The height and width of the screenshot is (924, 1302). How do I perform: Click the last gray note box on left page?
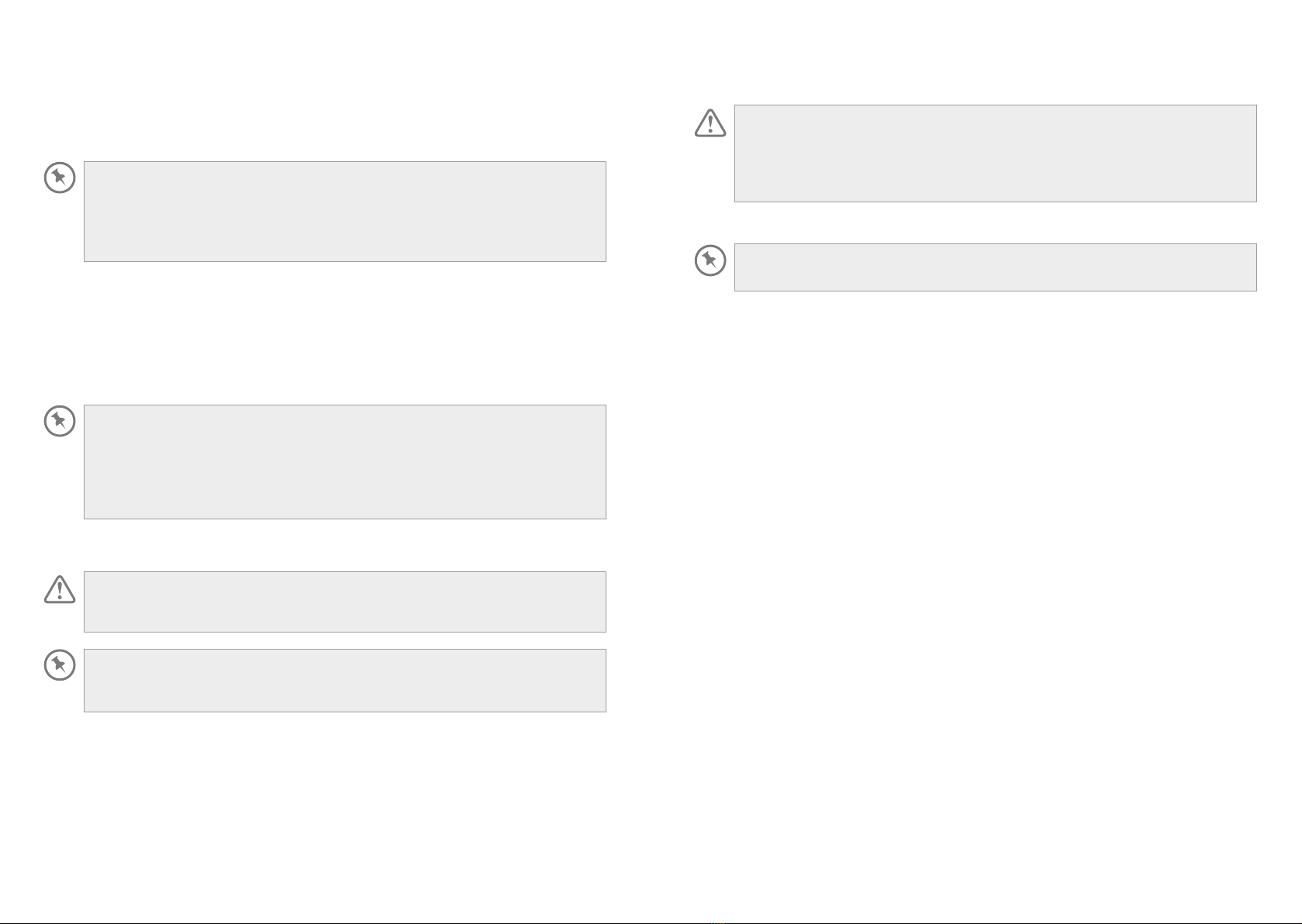344,681
